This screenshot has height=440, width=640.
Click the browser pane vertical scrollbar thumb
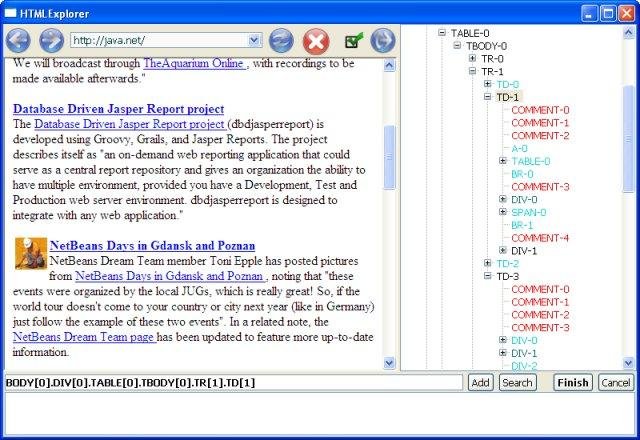click(389, 157)
